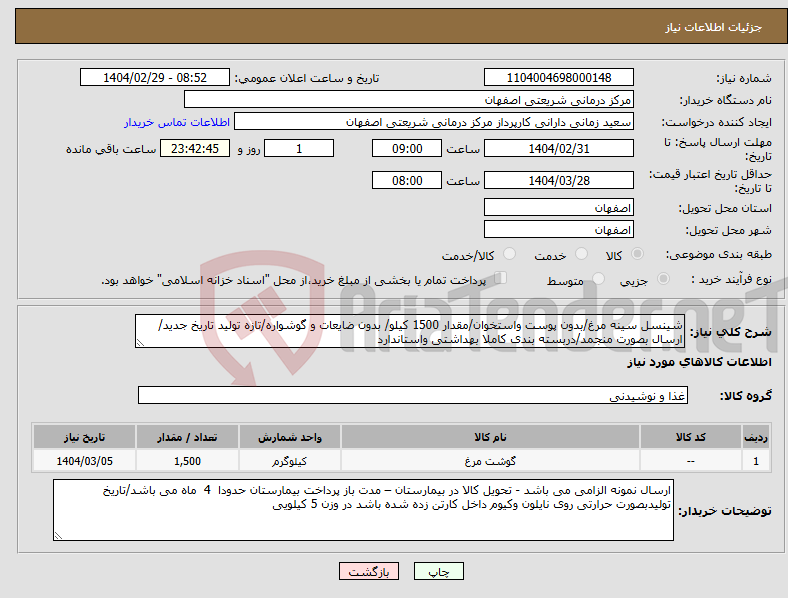Click the جزئیات اطلاعات نیاز header title

pyautogui.click(x=713, y=27)
